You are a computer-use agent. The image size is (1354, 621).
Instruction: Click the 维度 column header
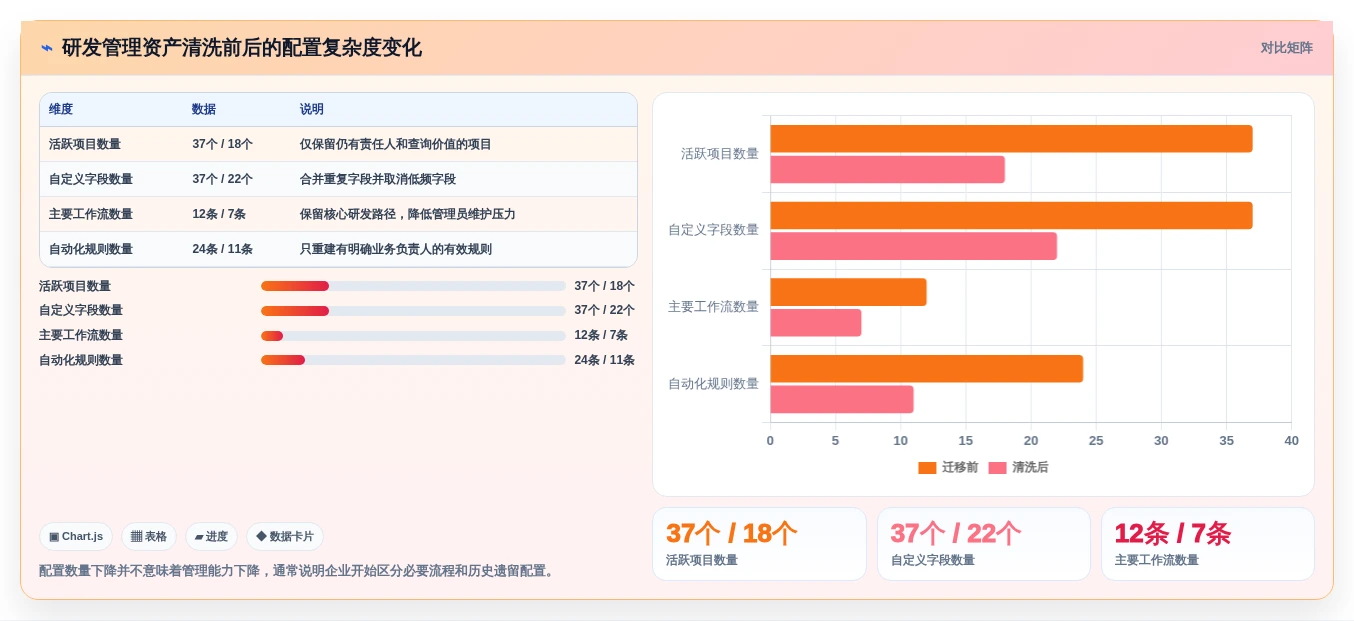click(61, 110)
